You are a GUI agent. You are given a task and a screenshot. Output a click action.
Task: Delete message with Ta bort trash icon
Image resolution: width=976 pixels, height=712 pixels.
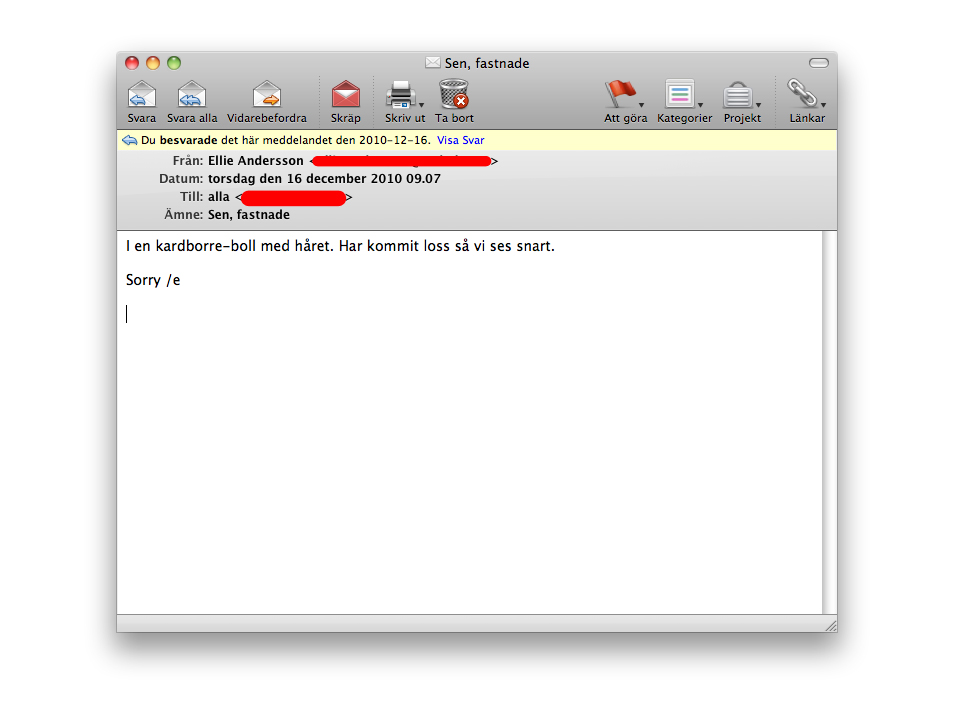(454, 94)
